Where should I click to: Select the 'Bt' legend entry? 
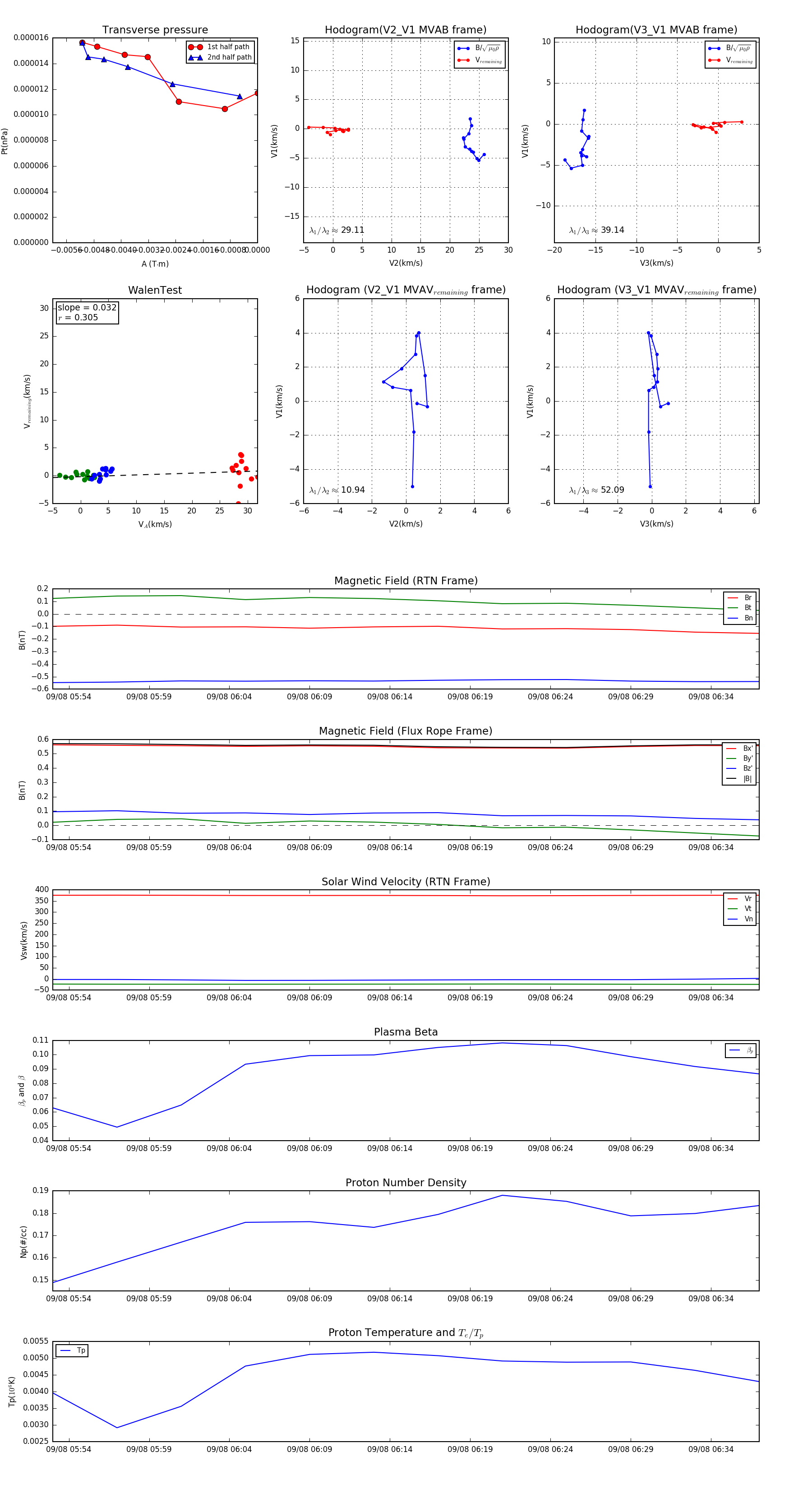(740, 607)
